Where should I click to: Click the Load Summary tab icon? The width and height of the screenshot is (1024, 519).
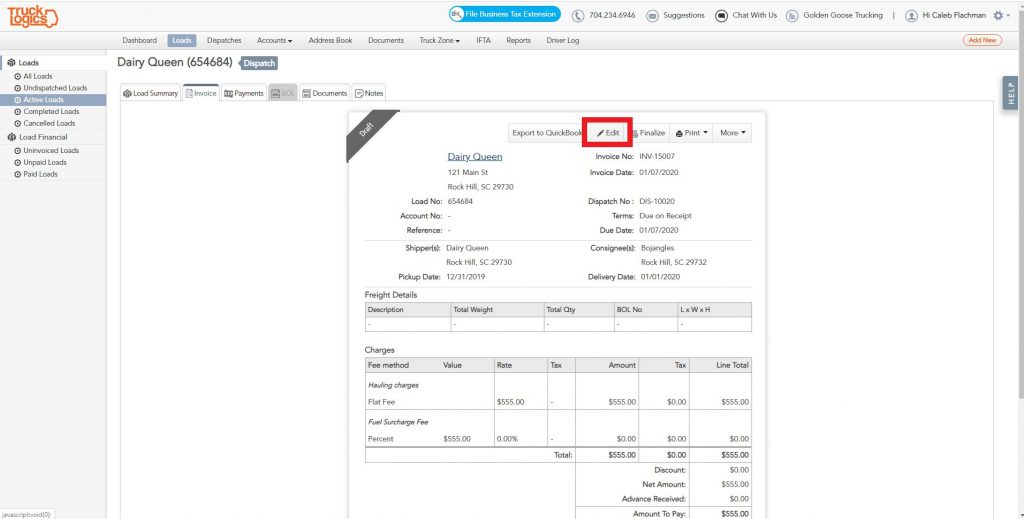[127, 93]
